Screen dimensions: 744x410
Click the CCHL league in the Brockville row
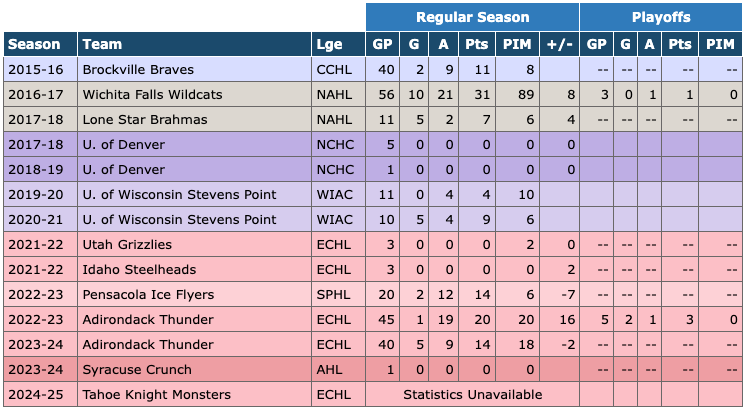coord(331,70)
